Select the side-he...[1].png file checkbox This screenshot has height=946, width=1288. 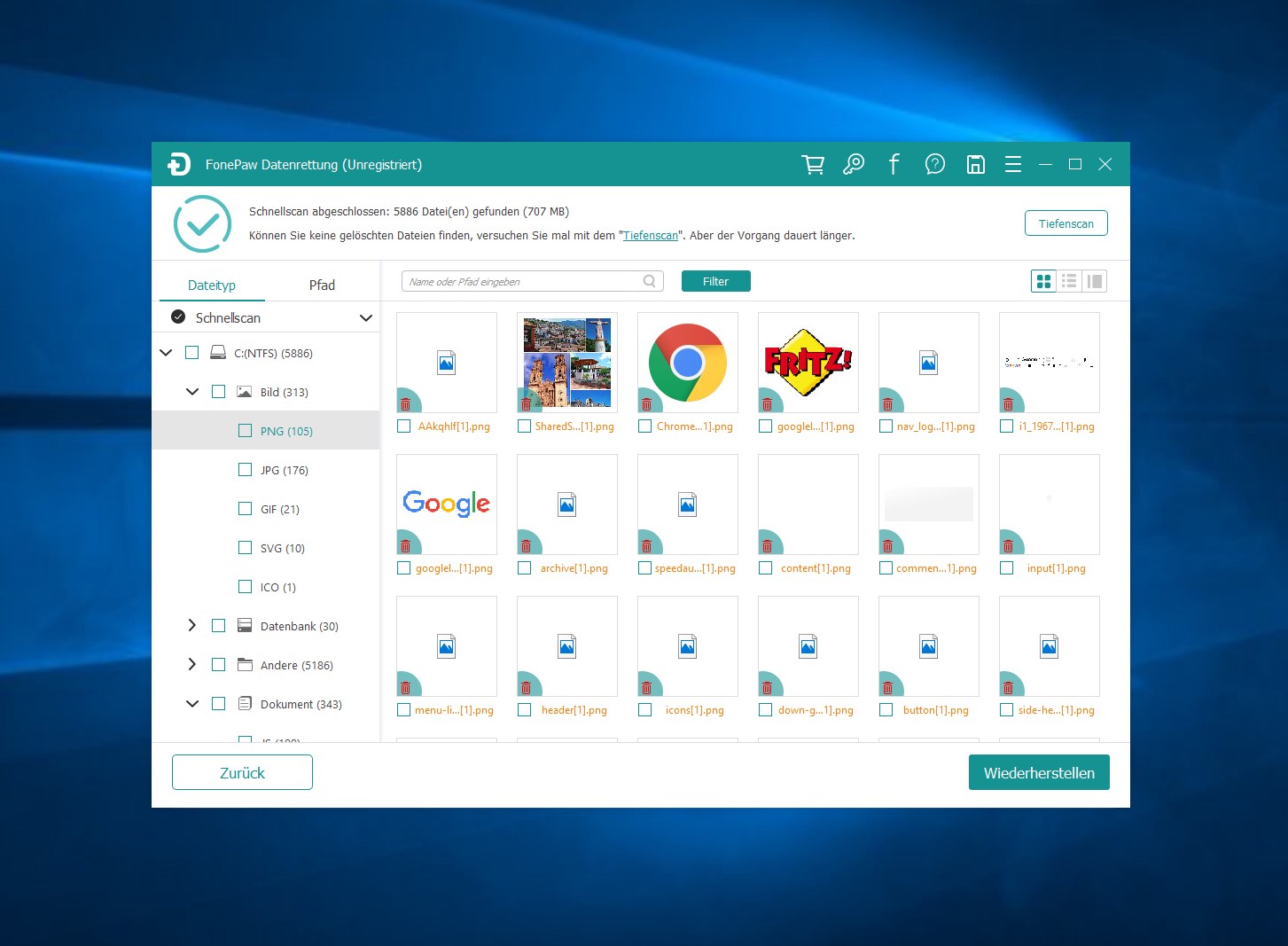pyautogui.click(x=1006, y=710)
